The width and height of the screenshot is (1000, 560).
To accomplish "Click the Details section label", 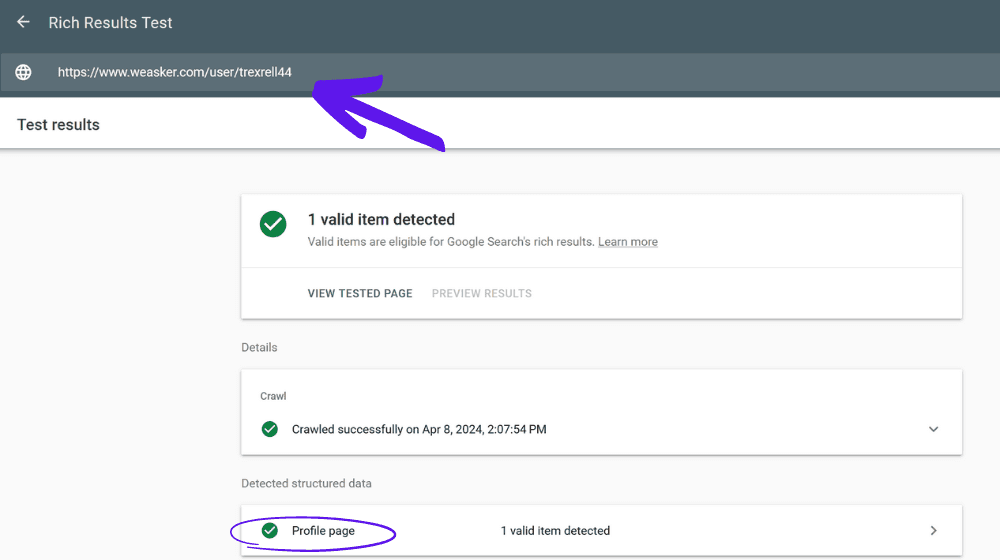I will [259, 347].
